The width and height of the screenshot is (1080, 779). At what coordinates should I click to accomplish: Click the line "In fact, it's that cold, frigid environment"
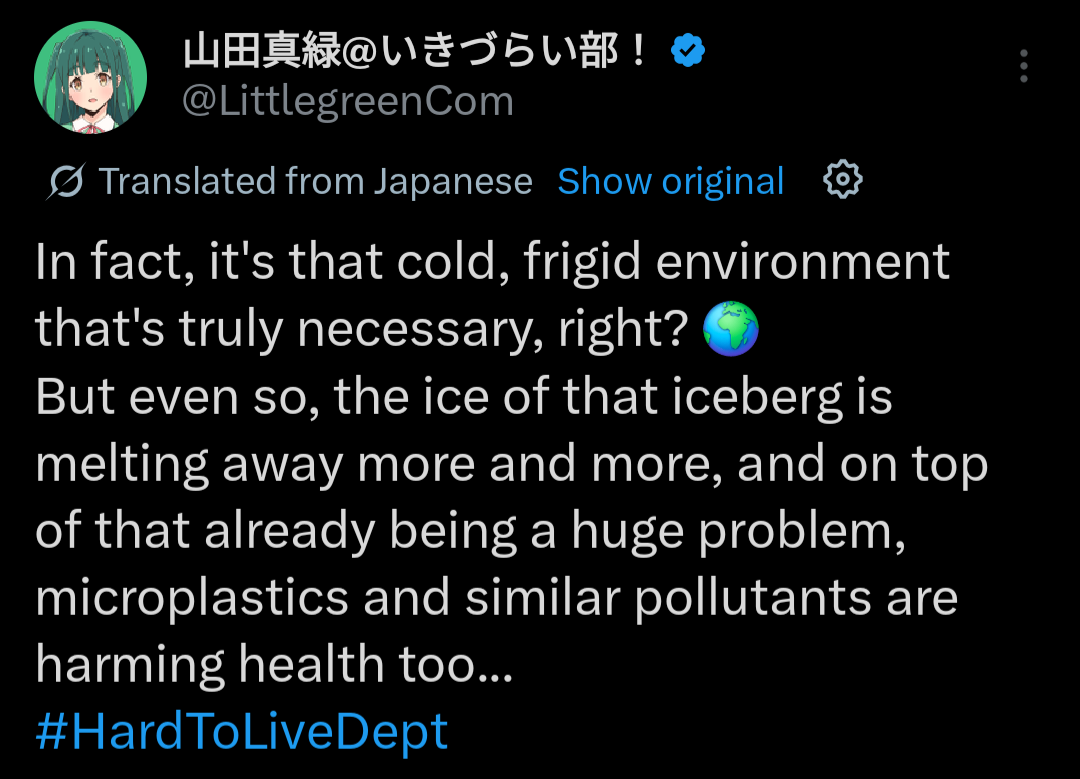(492, 262)
